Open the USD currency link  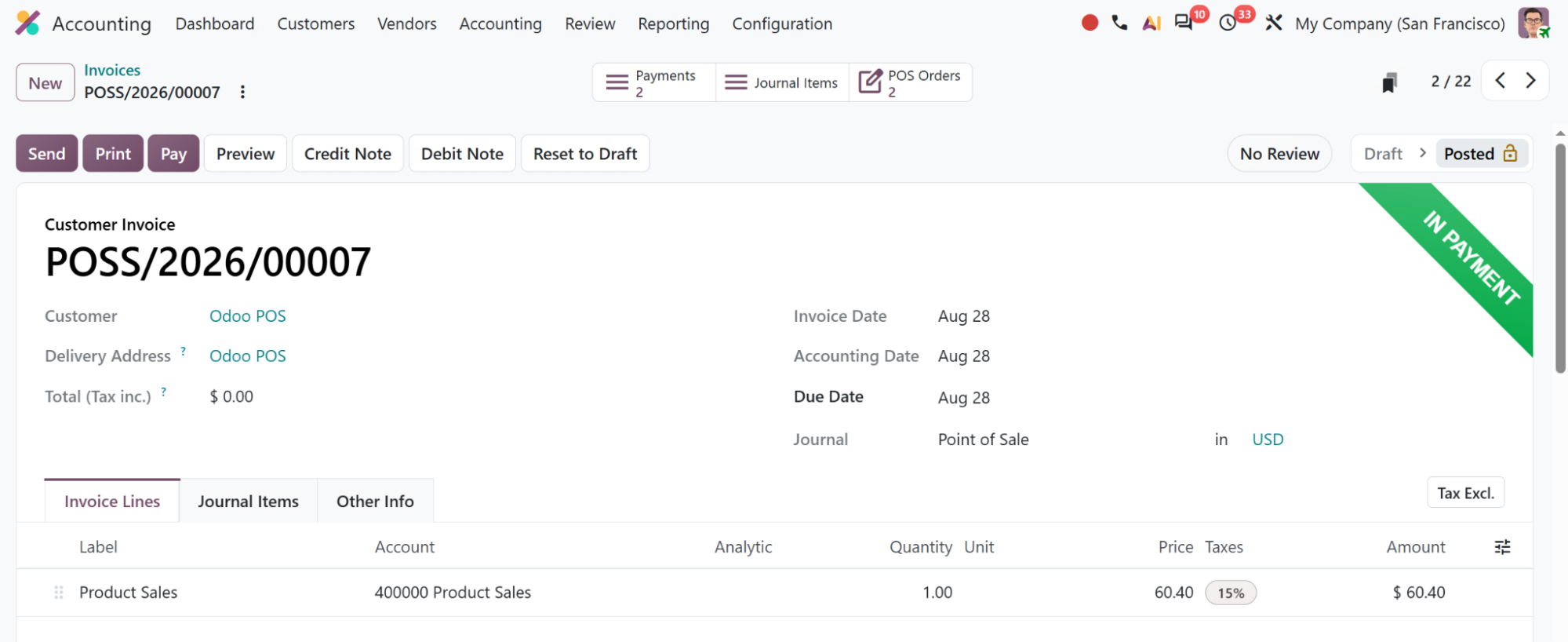(1268, 439)
